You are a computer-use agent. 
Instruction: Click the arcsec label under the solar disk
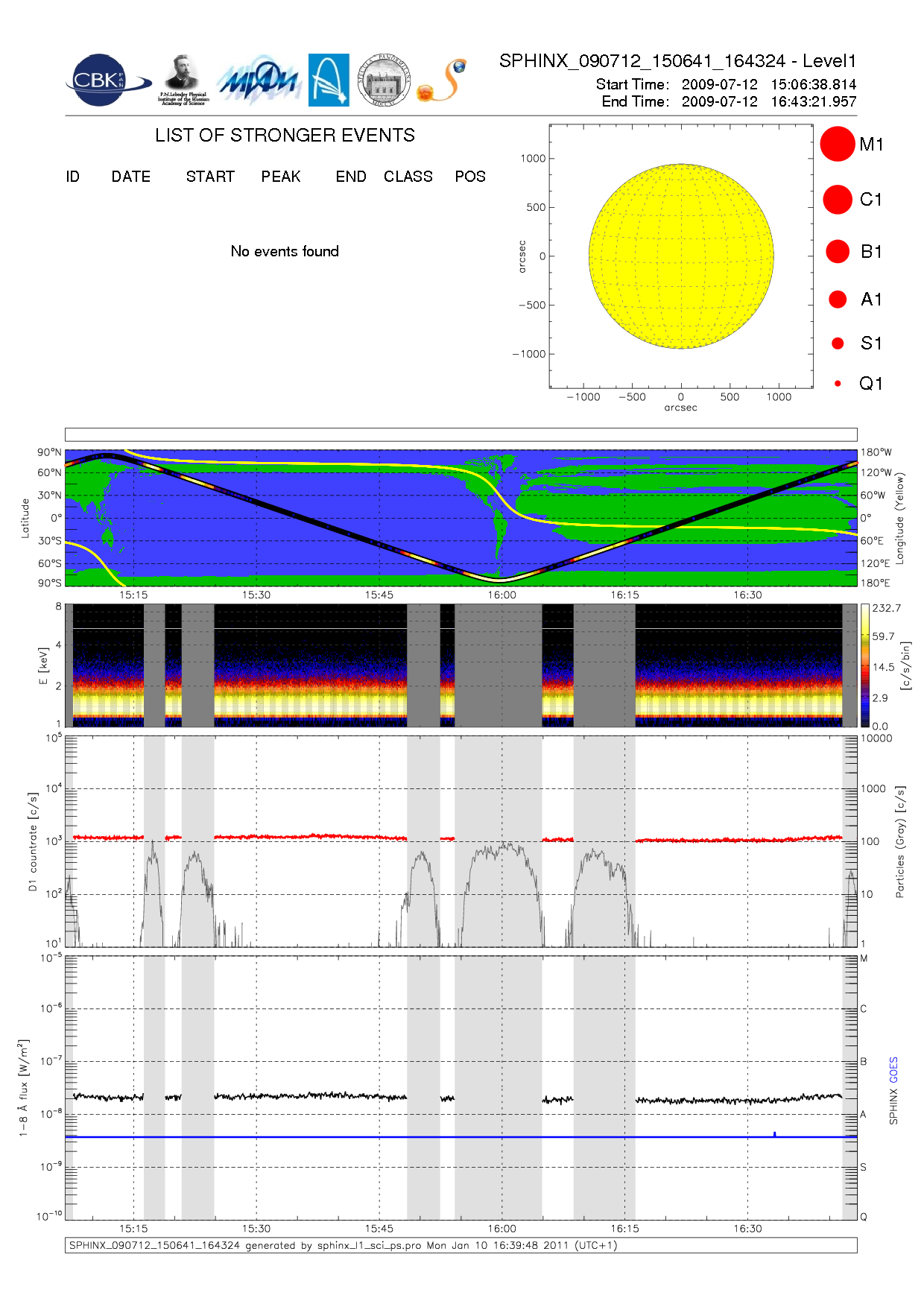tap(681, 408)
